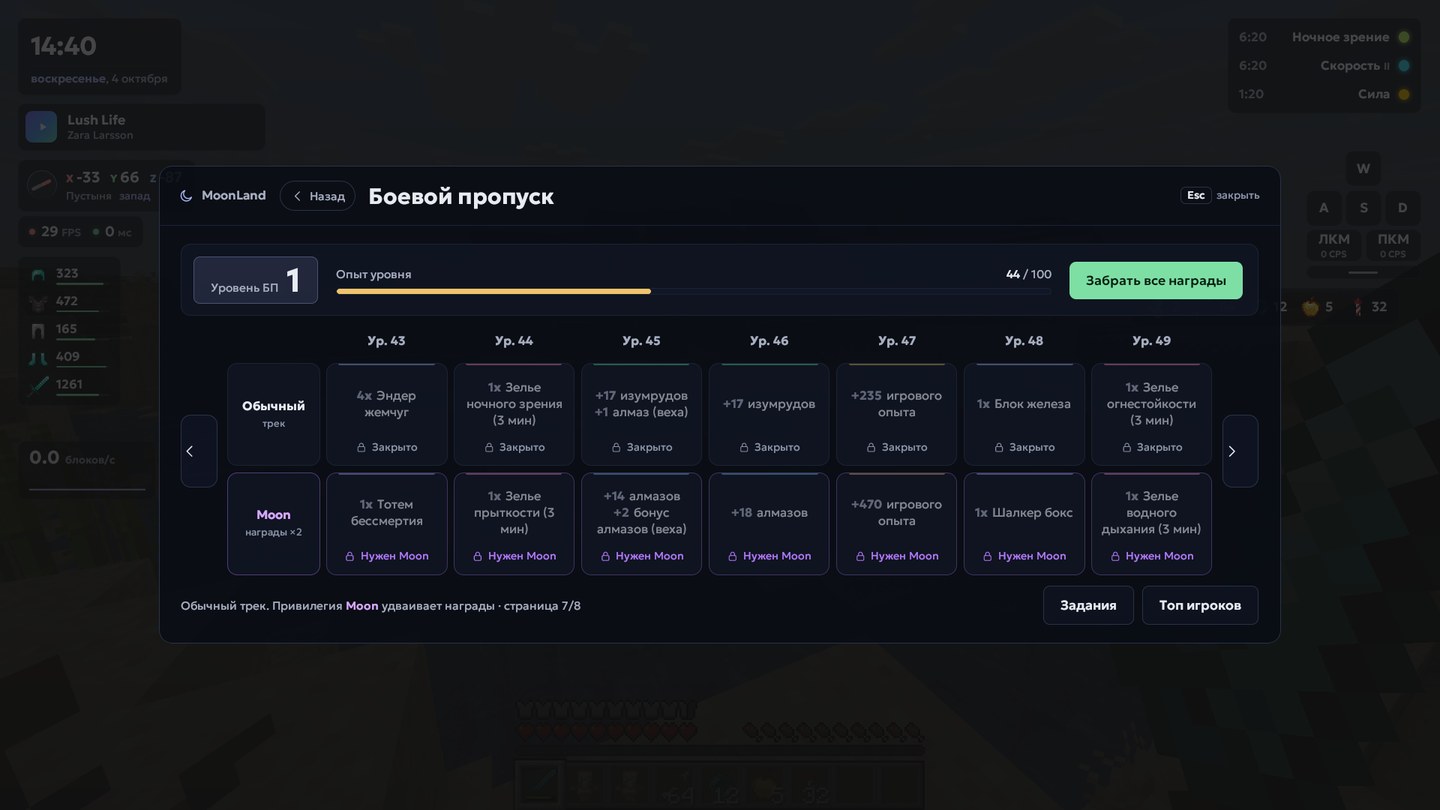Click the lock icon under 1x Тотем бессмертия
Image resolution: width=1440 pixels, height=810 pixels.
(350, 556)
